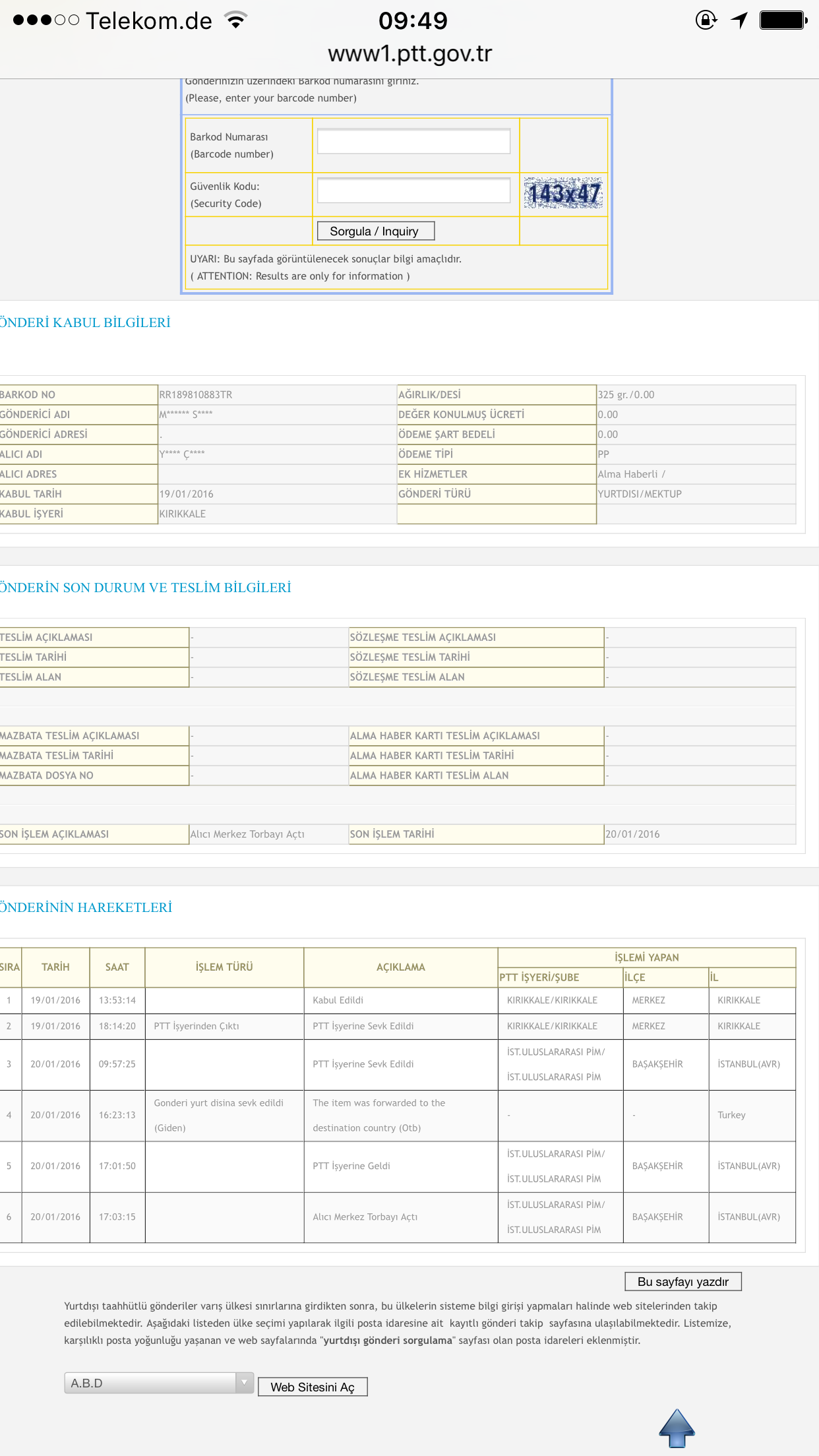Tap the battery indicator icon
The height and width of the screenshot is (1456, 819).
(783, 20)
